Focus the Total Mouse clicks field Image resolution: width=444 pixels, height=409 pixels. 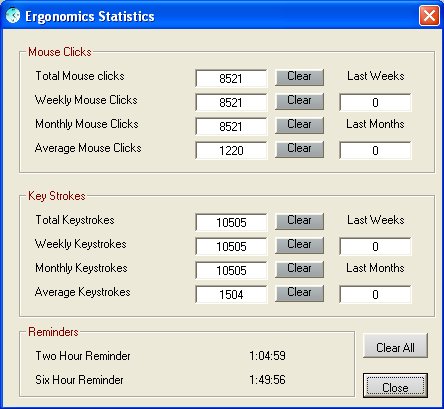point(231,78)
